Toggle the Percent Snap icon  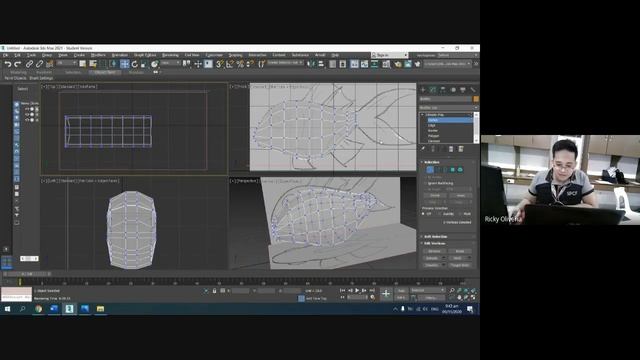point(240,64)
